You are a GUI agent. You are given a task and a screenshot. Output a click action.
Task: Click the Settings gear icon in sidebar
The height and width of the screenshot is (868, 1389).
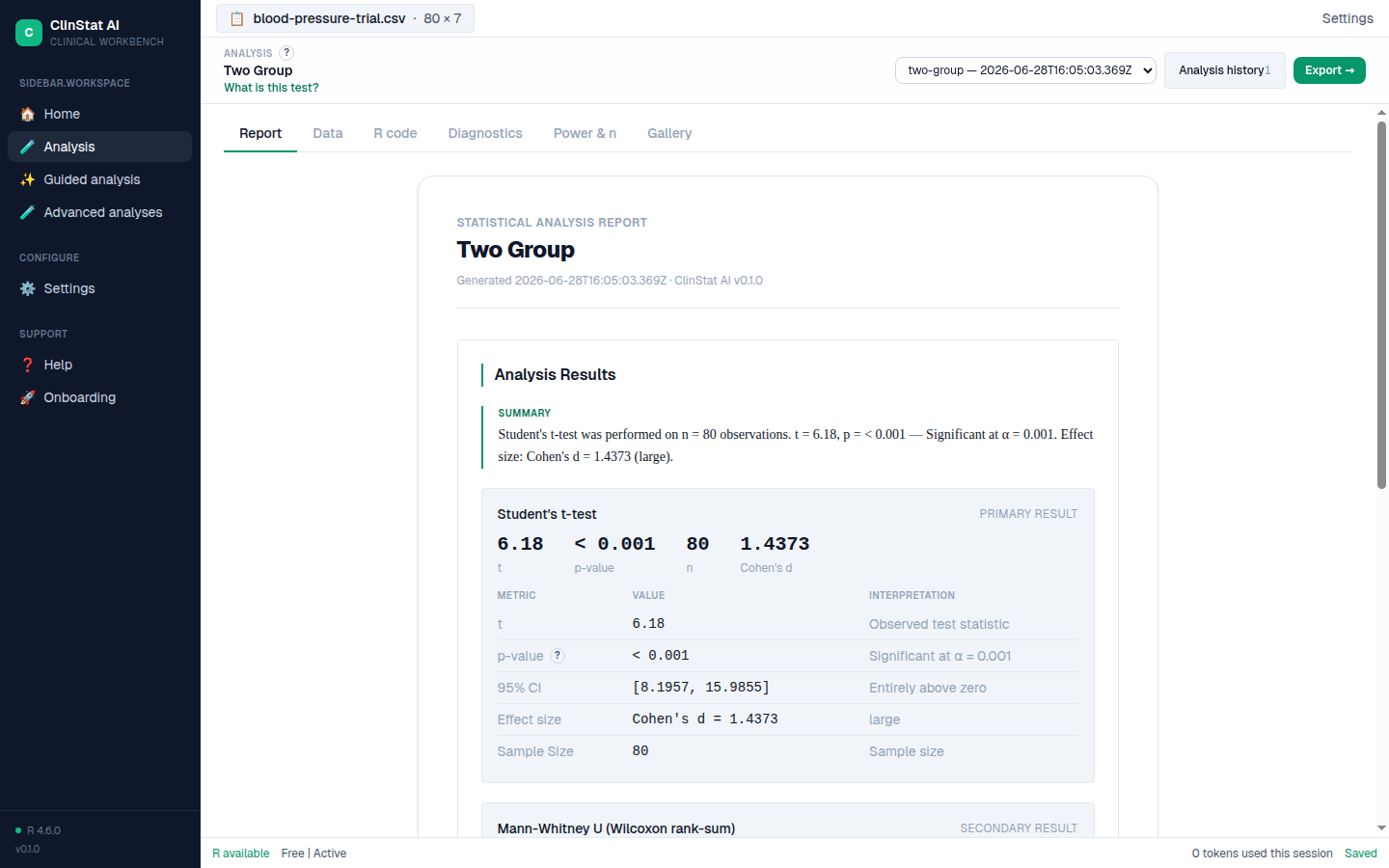27,288
